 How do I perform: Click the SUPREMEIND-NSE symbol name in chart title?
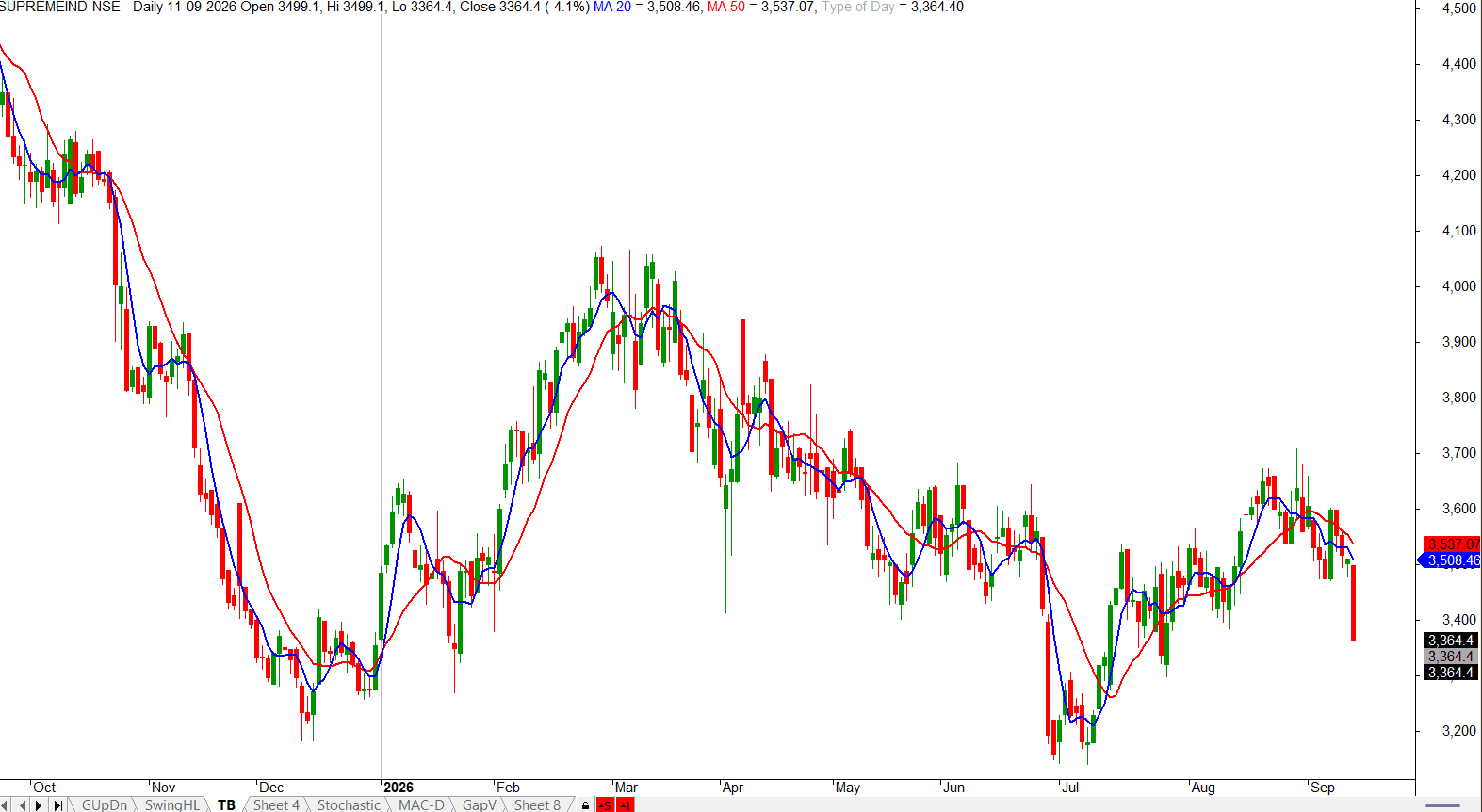[x=60, y=7]
